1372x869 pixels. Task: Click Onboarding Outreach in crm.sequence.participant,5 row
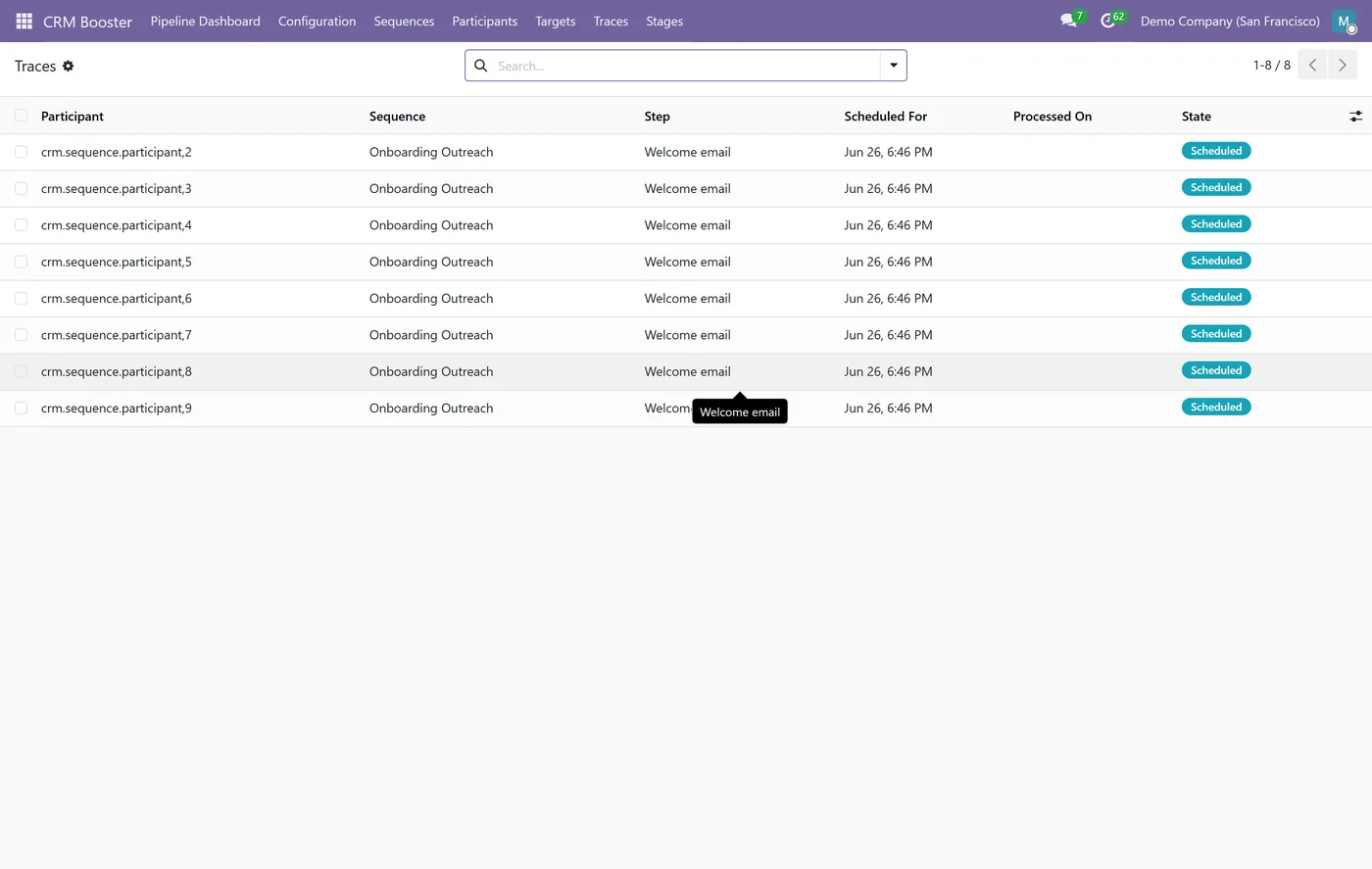click(431, 262)
